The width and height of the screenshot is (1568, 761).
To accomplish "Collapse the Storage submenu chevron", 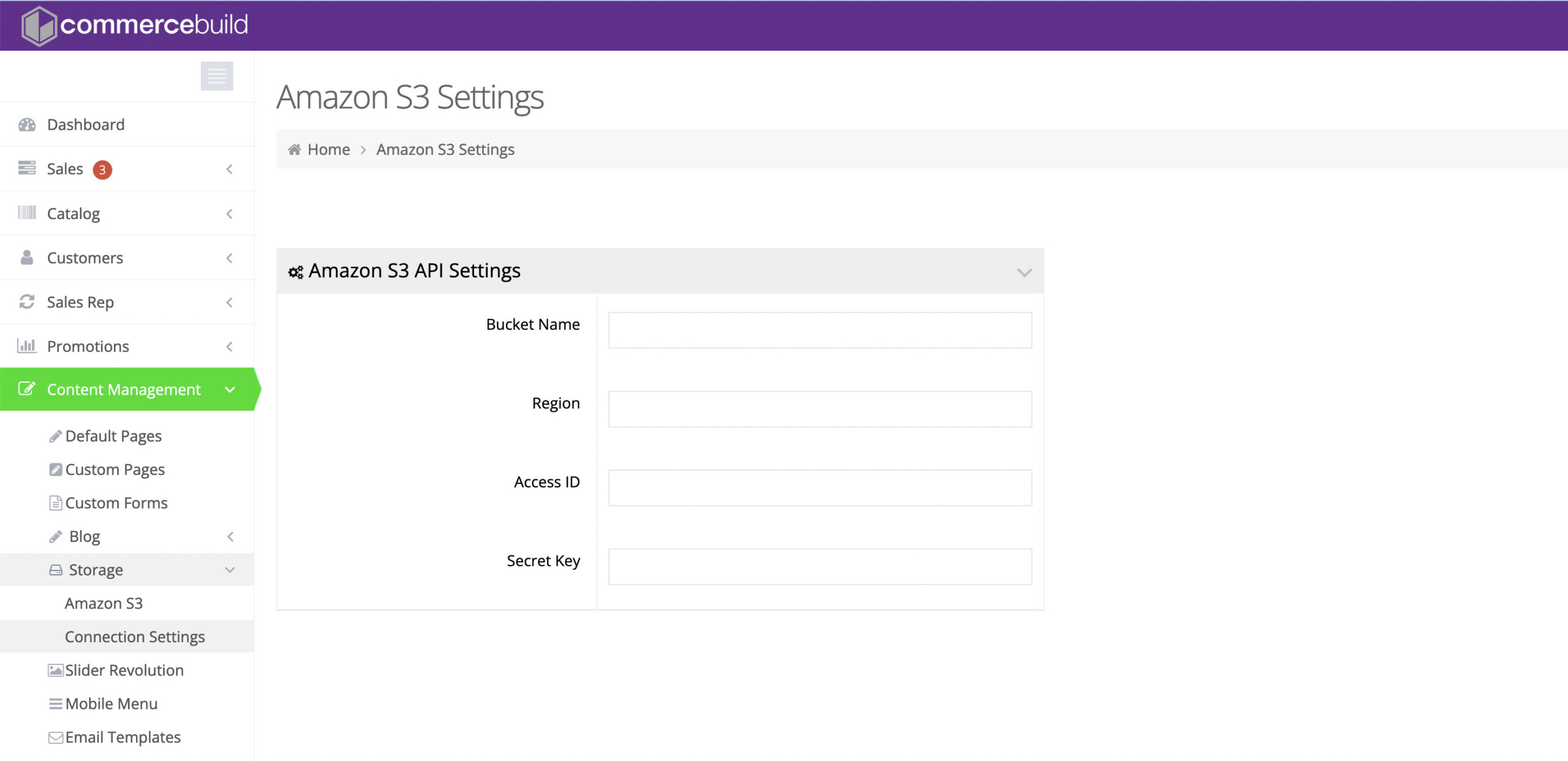I will (x=230, y=570).
